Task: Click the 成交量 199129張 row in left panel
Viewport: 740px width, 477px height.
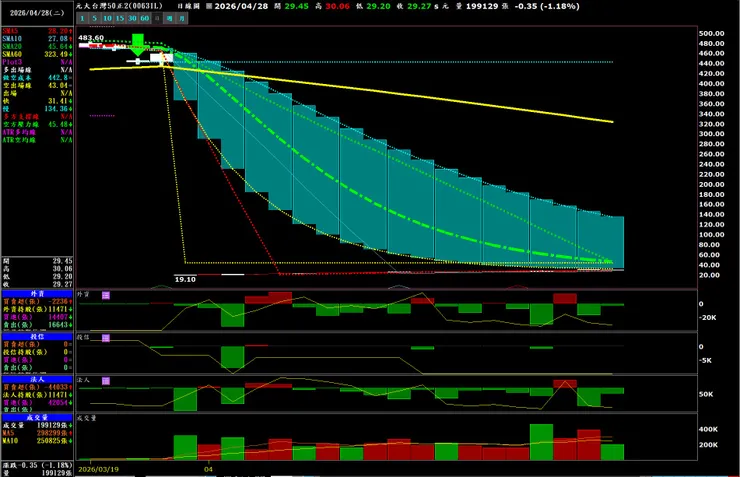Action: [x=37, y=425]
